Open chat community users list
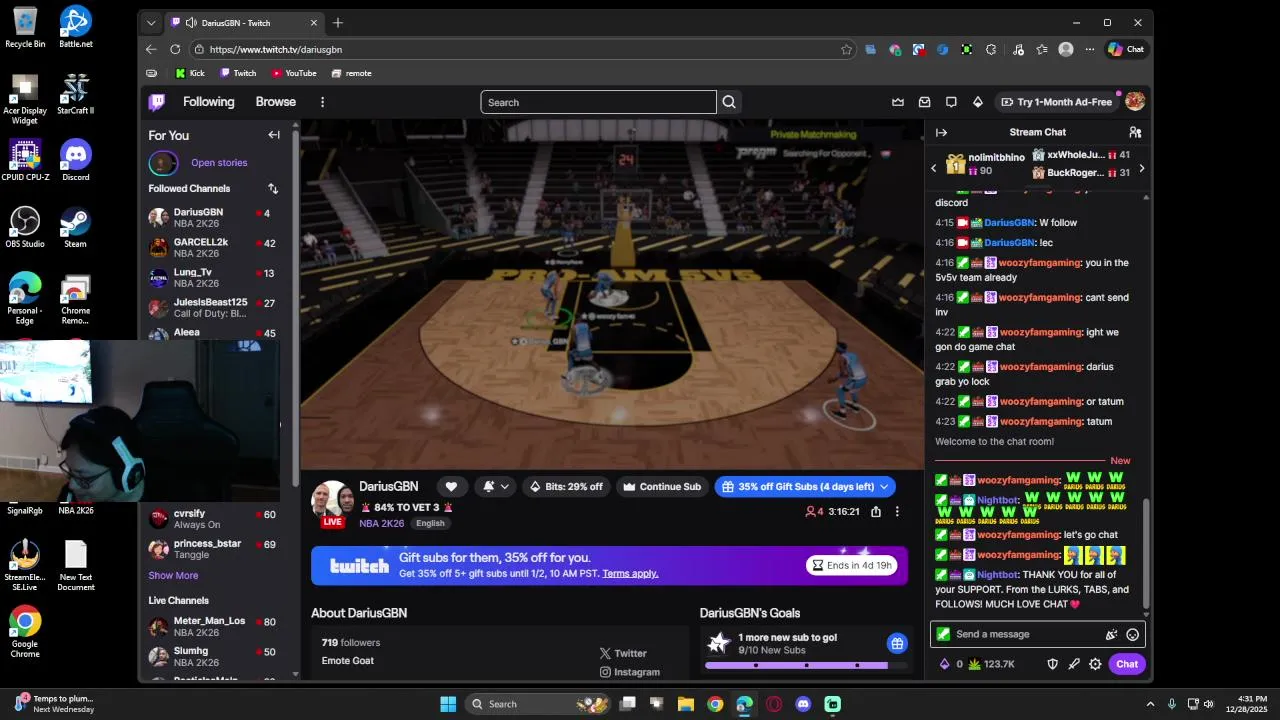This screenshot has width=1280, height=720. coord(1135,132)
